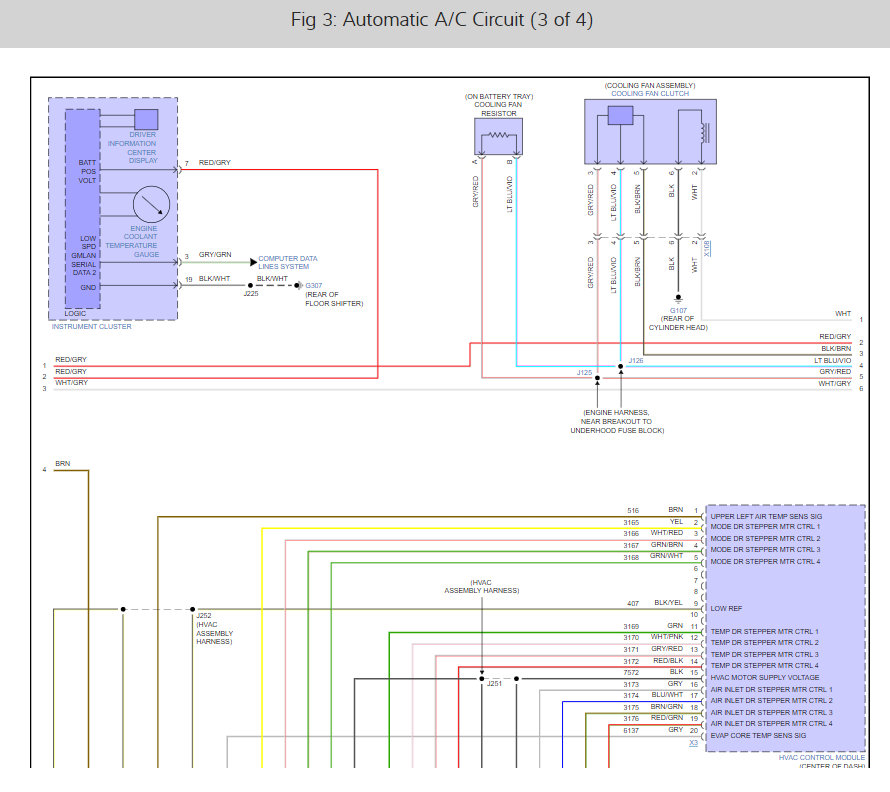The height and width of the screenshot is (792, 890).
Task: Click the COOLING FAN RESISTOR heading
Action: (x=498, y=109)
